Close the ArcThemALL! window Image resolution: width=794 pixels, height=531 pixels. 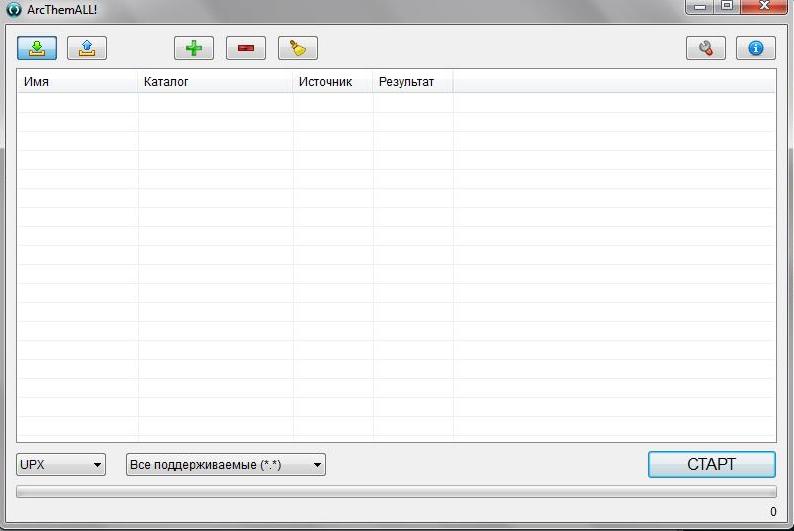[x=764, y=7]
